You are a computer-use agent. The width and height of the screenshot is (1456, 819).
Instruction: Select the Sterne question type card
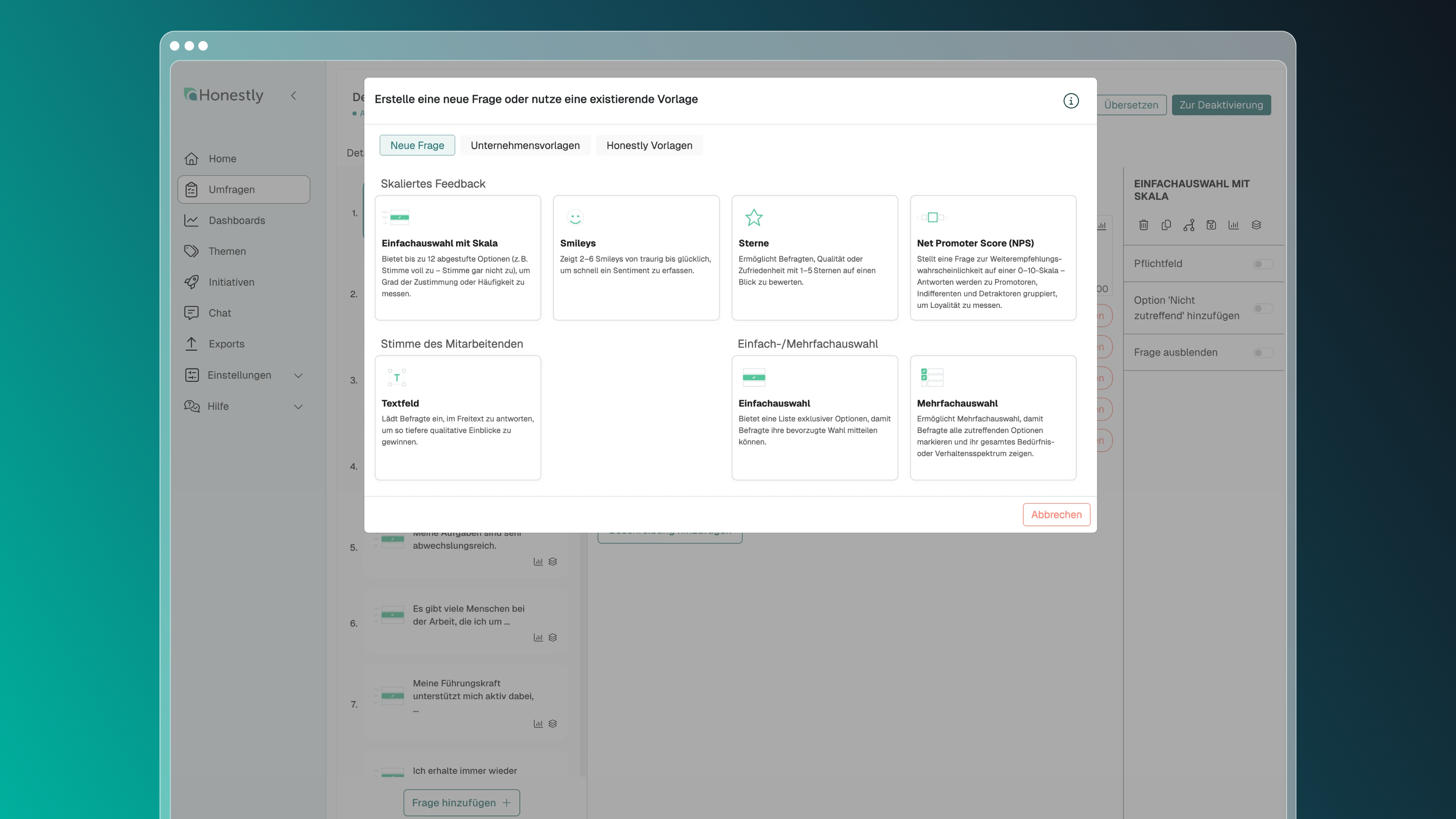(814, 258)
